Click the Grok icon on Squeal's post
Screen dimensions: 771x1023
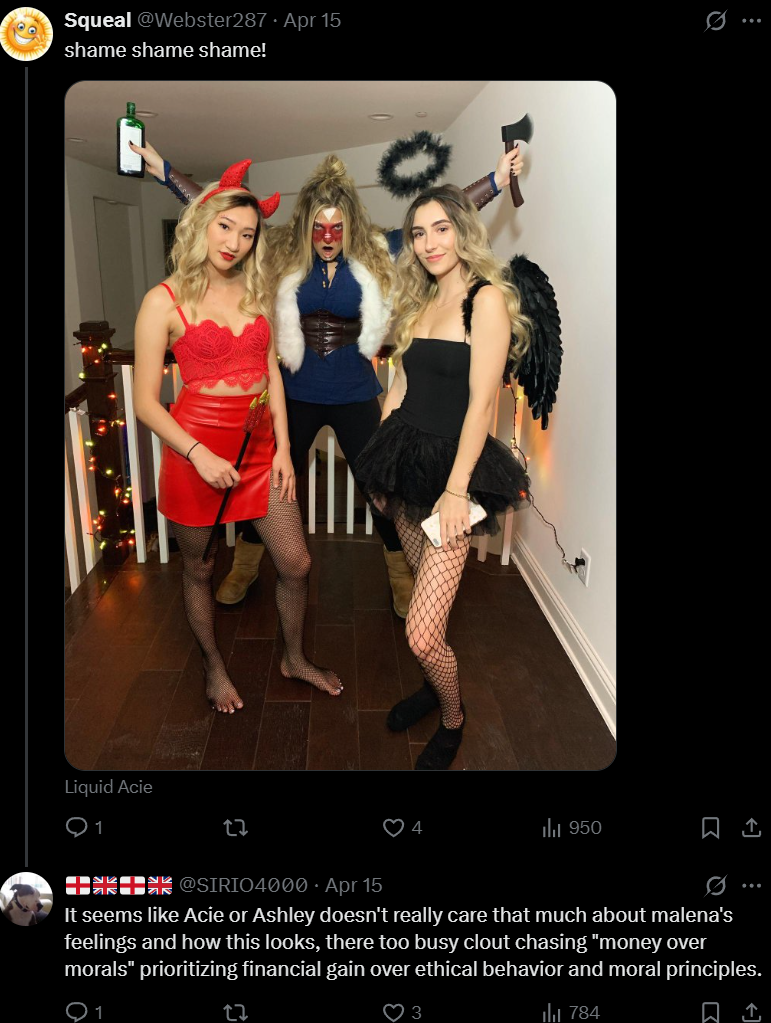[716, 21]
